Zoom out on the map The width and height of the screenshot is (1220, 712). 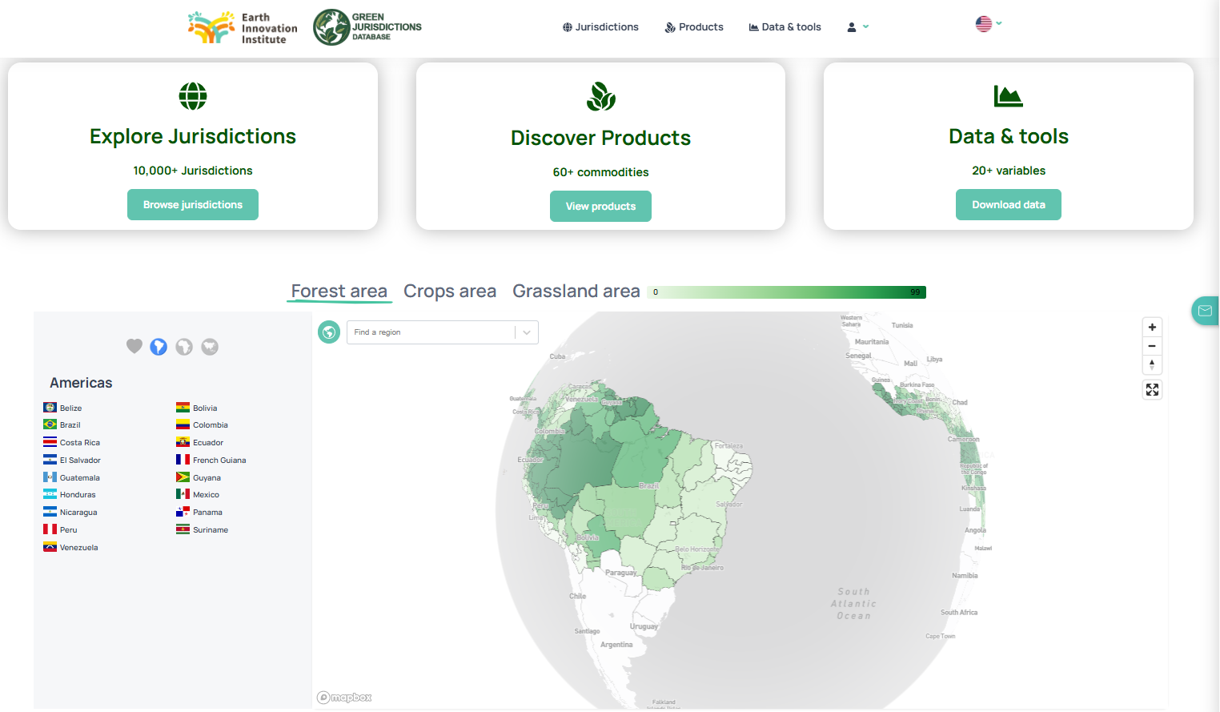tap(1152, 346)
